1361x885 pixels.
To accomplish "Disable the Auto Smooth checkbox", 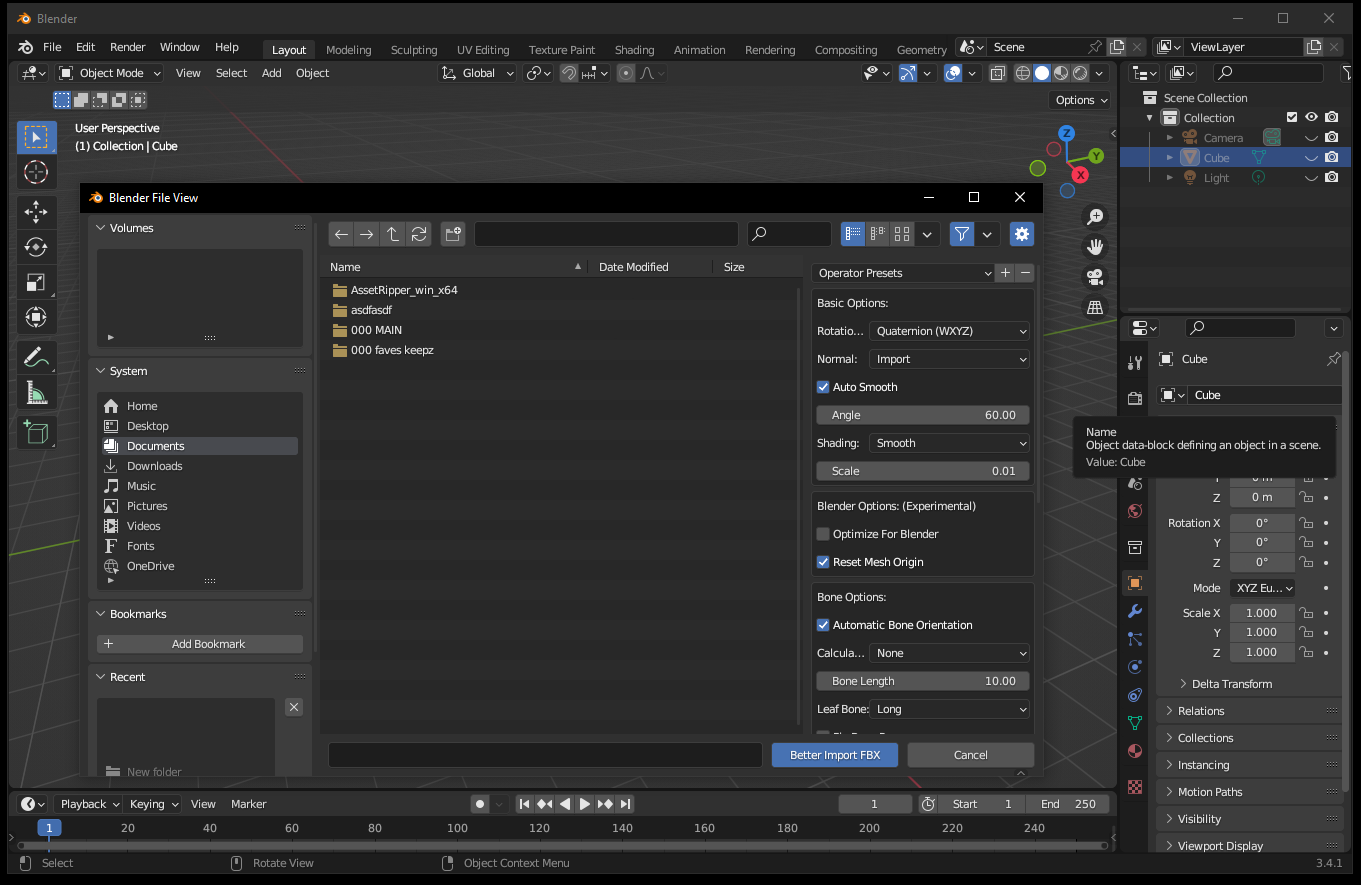I will [823, 387].
